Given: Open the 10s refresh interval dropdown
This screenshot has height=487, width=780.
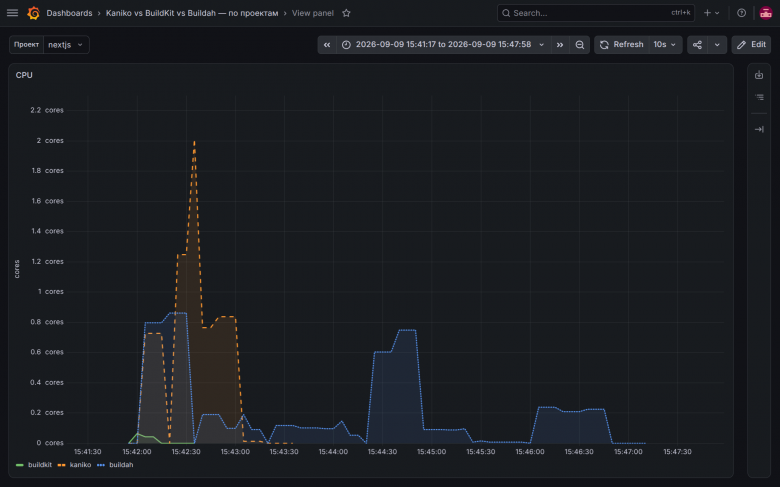Looking at the screenshot, I should (x=665, y=45).
